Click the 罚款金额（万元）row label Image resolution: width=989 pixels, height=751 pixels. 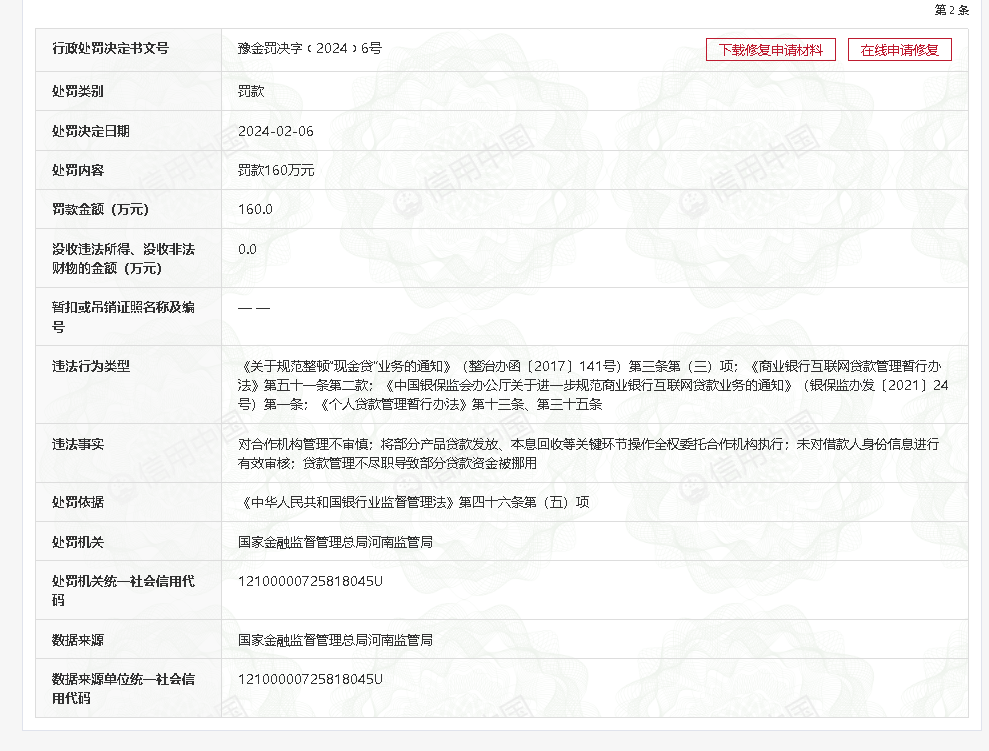(x=100, y=209)
